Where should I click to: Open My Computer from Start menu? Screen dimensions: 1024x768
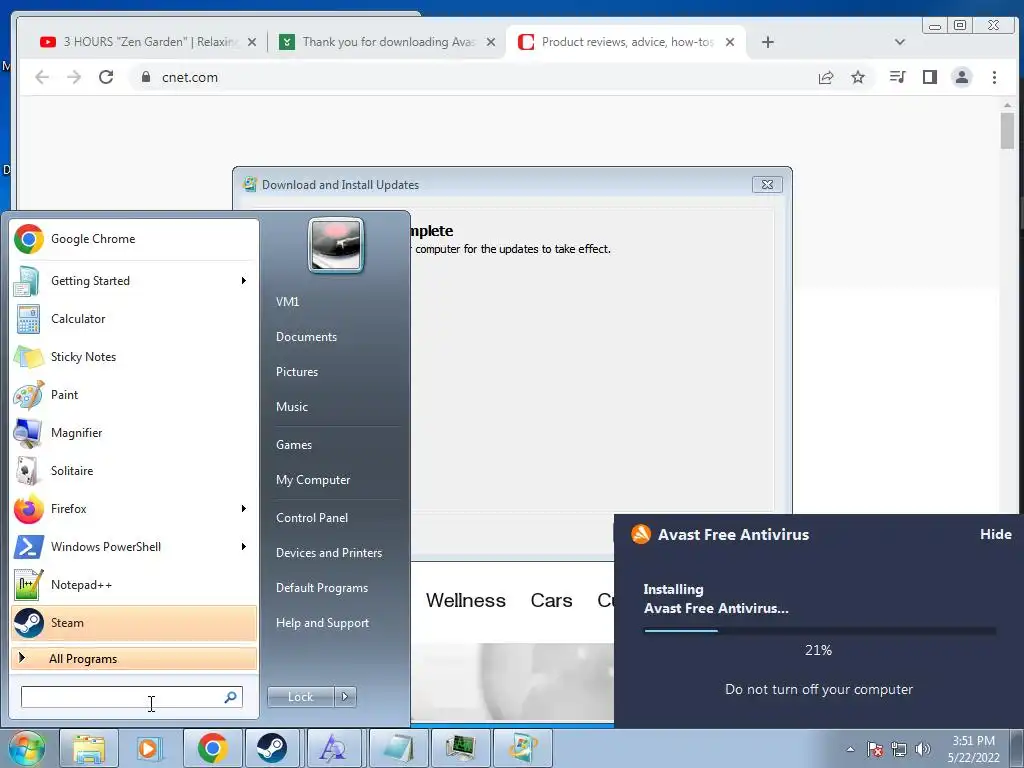pyautogui.click(x=313, y=480)
